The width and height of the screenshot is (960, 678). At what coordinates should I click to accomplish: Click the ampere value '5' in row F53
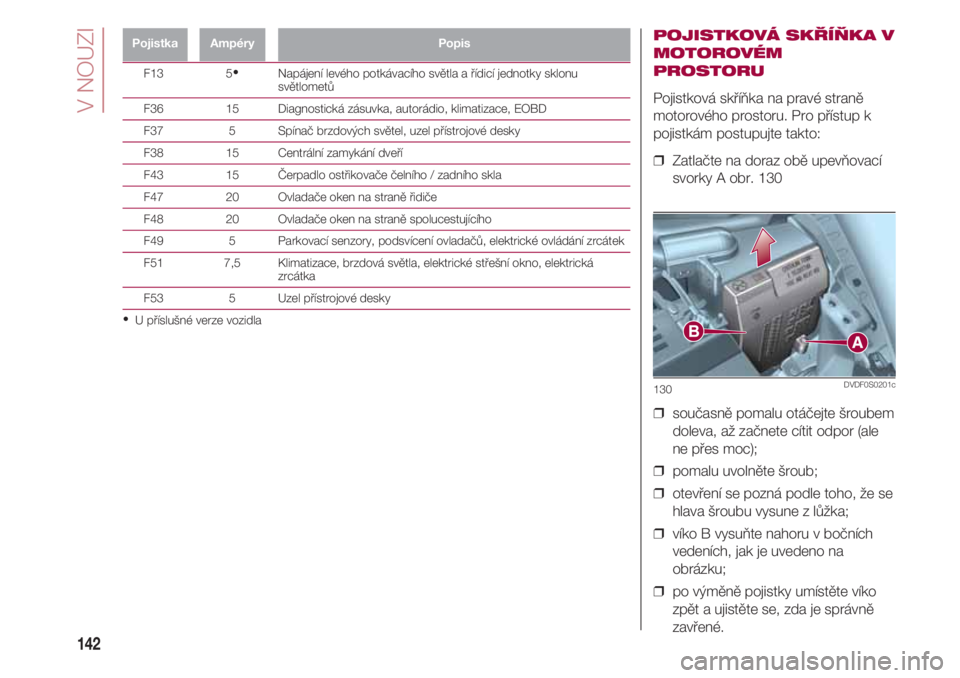232,299
